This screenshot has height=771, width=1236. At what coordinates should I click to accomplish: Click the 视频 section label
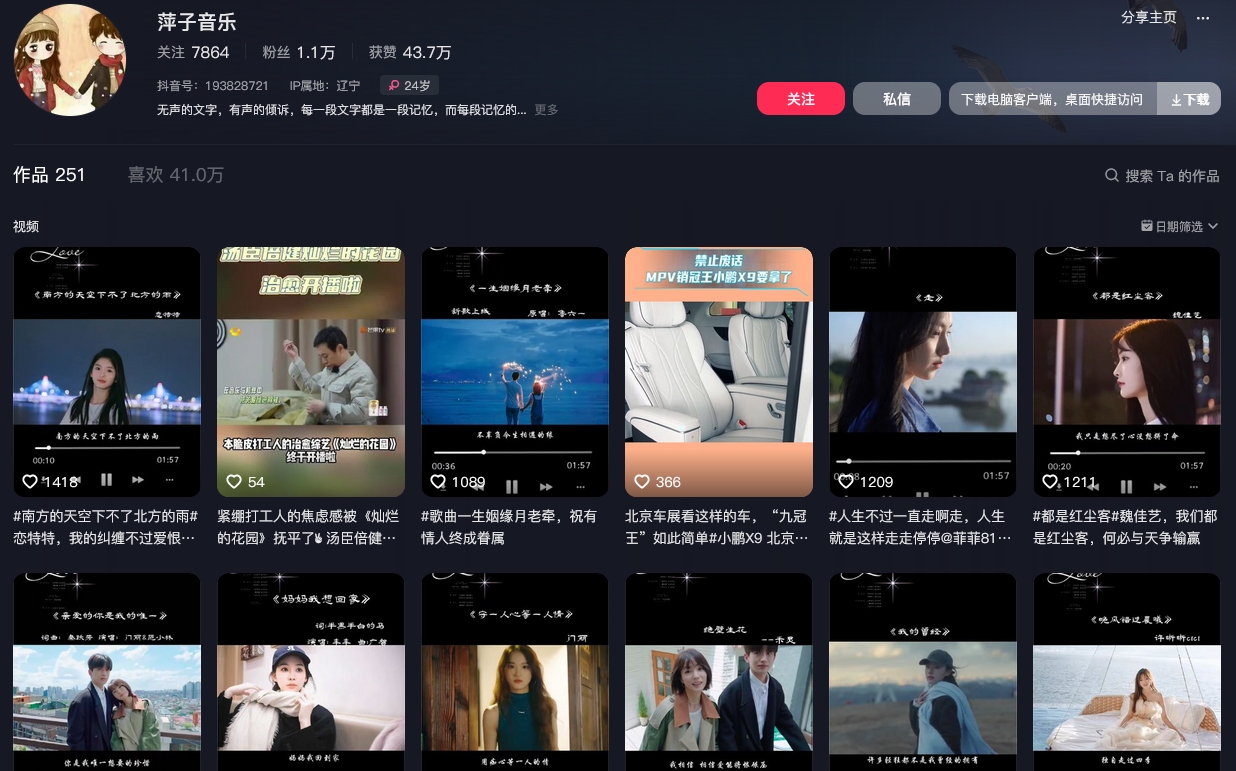pyautogui.click(x=26, y=227)
